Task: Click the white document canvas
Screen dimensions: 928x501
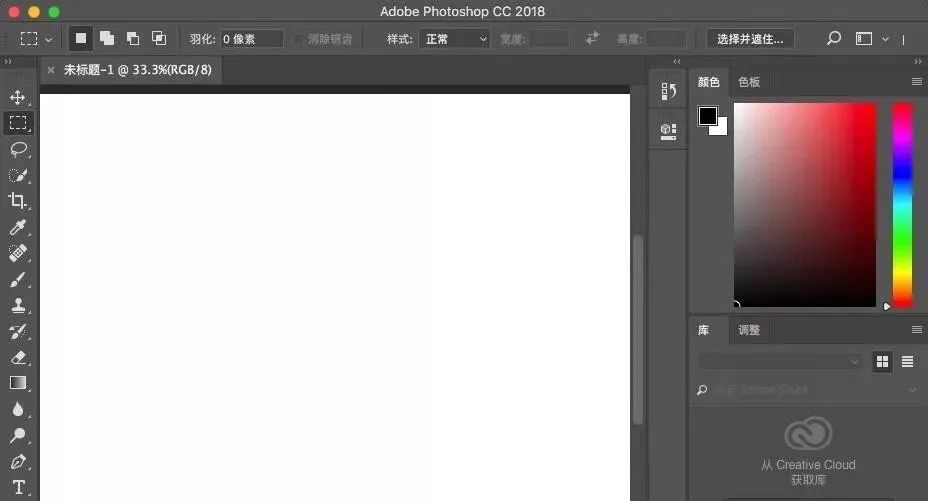Action: 334,297
